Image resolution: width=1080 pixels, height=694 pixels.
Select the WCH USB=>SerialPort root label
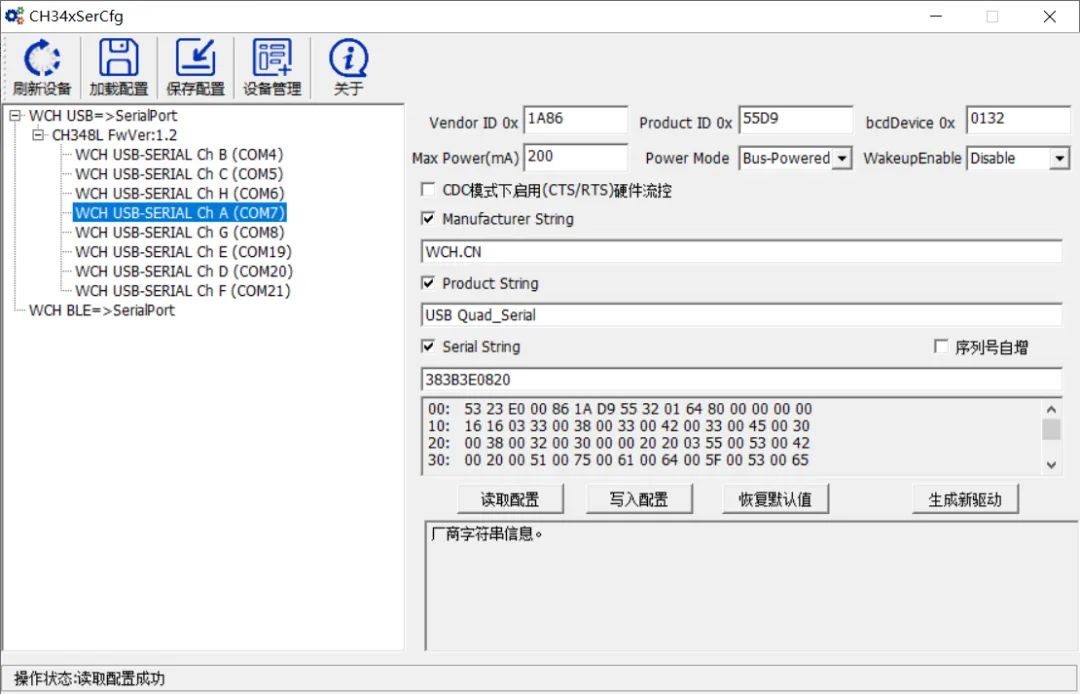[103, 116]
